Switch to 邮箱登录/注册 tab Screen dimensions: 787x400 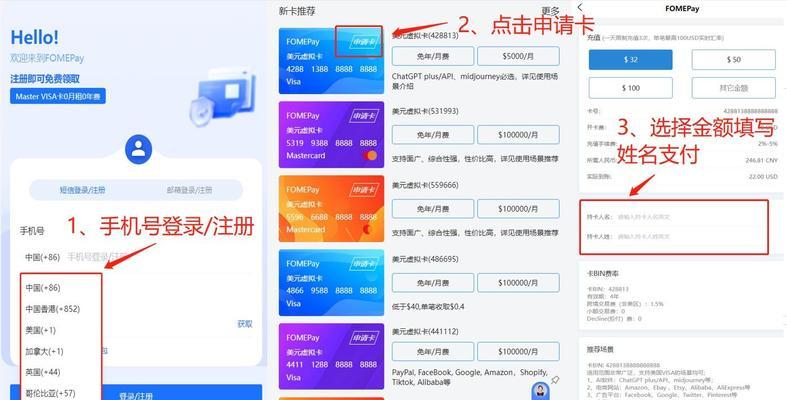189,190
